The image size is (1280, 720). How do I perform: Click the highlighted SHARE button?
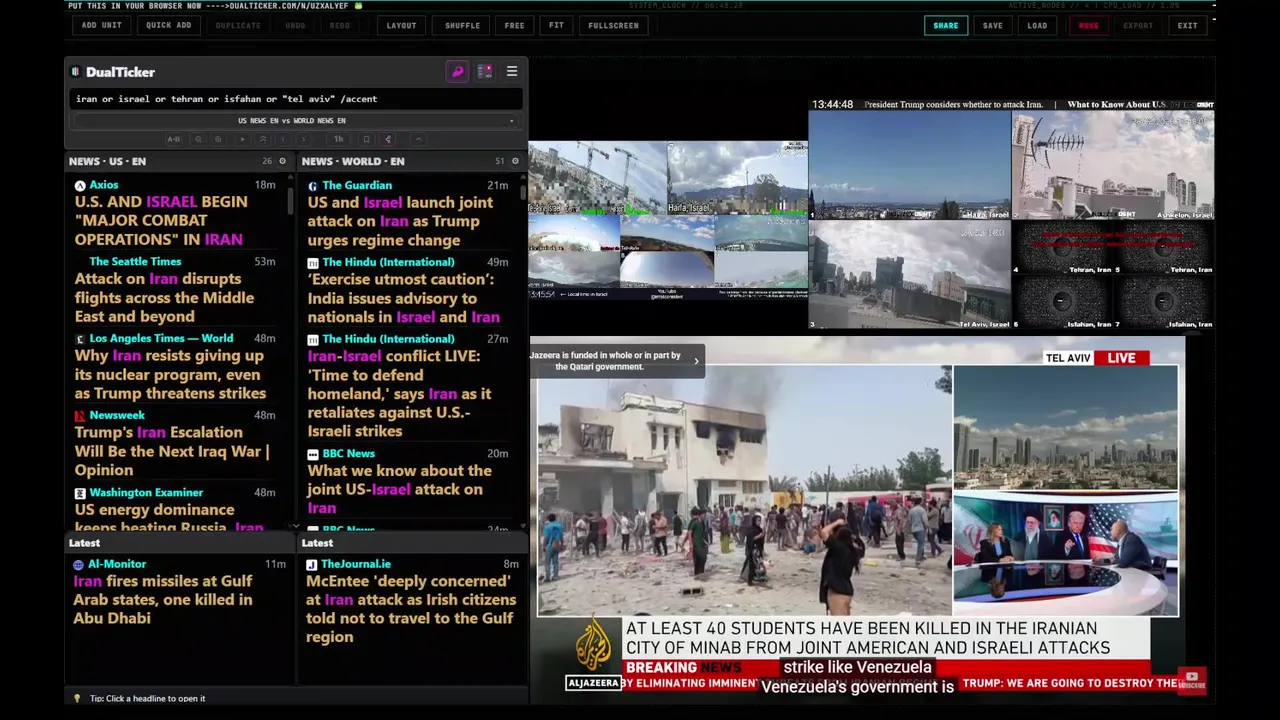point(945,25)
